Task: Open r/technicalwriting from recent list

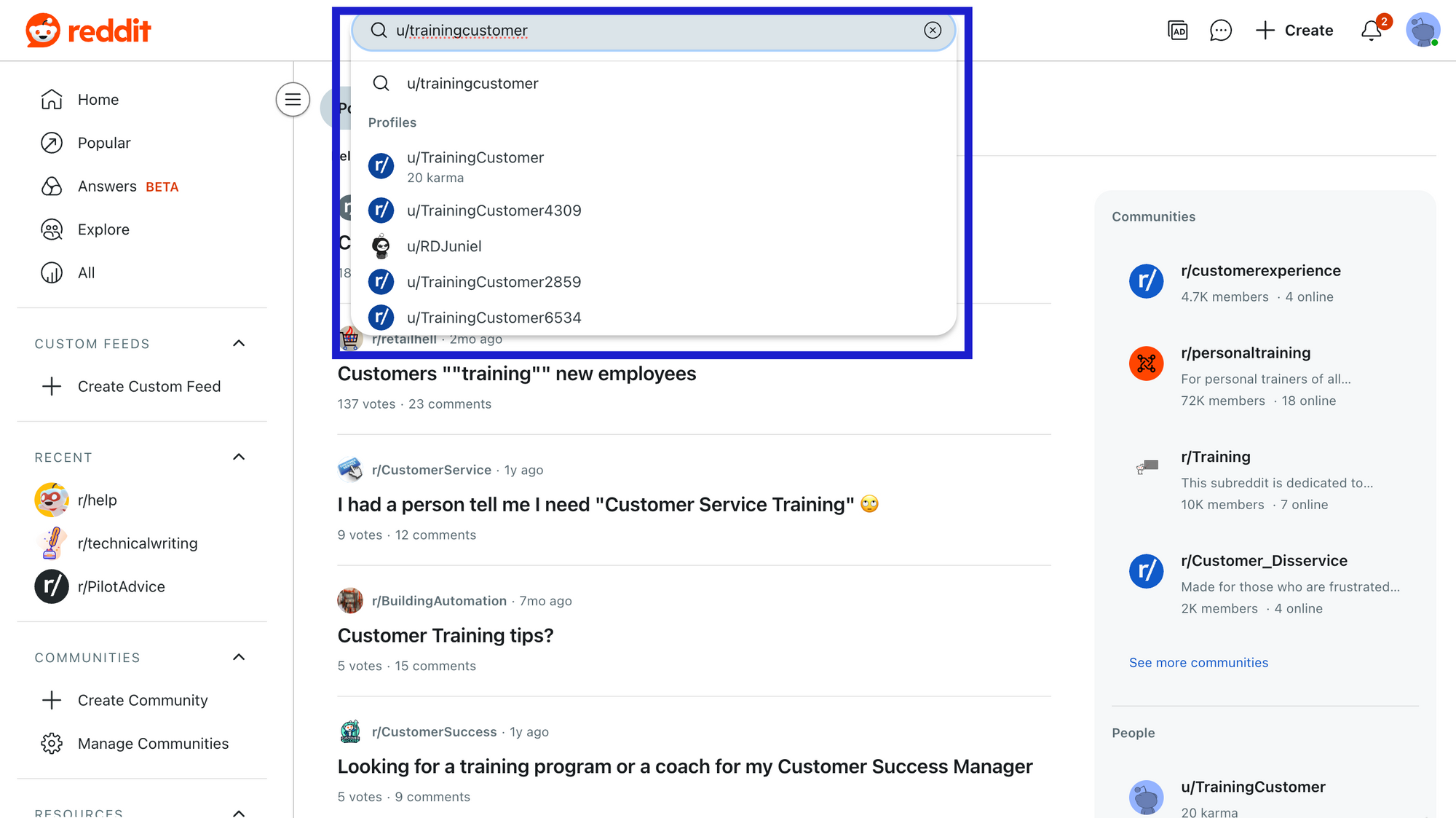Action: [137, 543]
